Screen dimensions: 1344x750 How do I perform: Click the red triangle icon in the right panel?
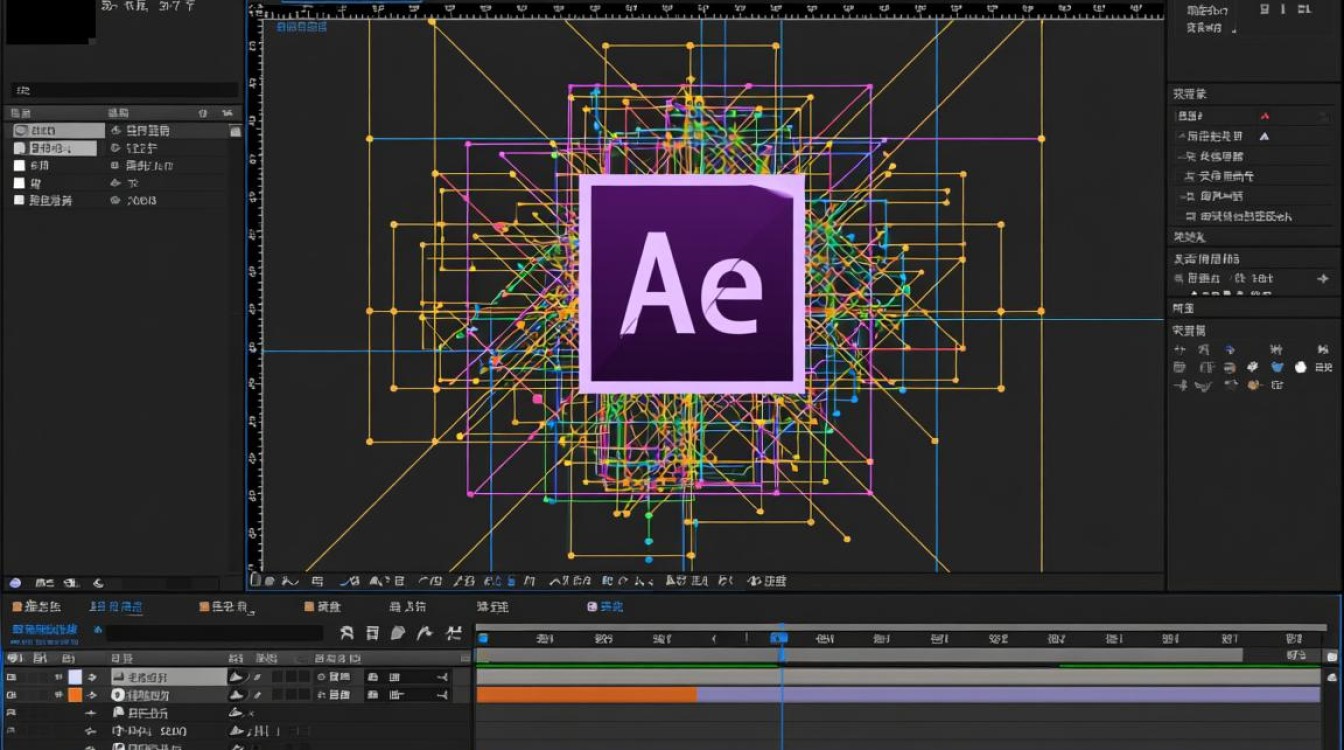click(x=1264, y=116)
